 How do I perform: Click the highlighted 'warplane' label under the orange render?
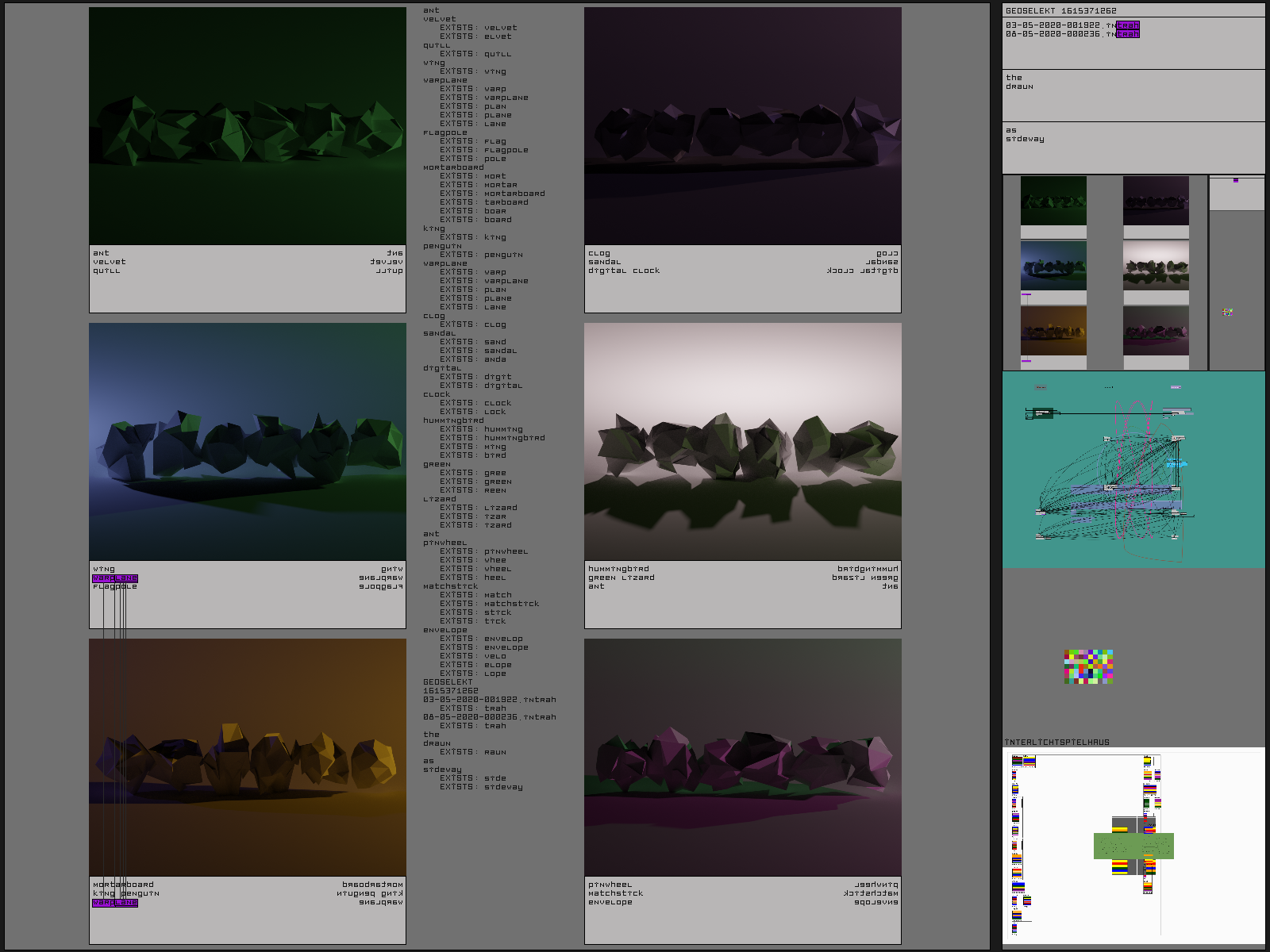115,903
